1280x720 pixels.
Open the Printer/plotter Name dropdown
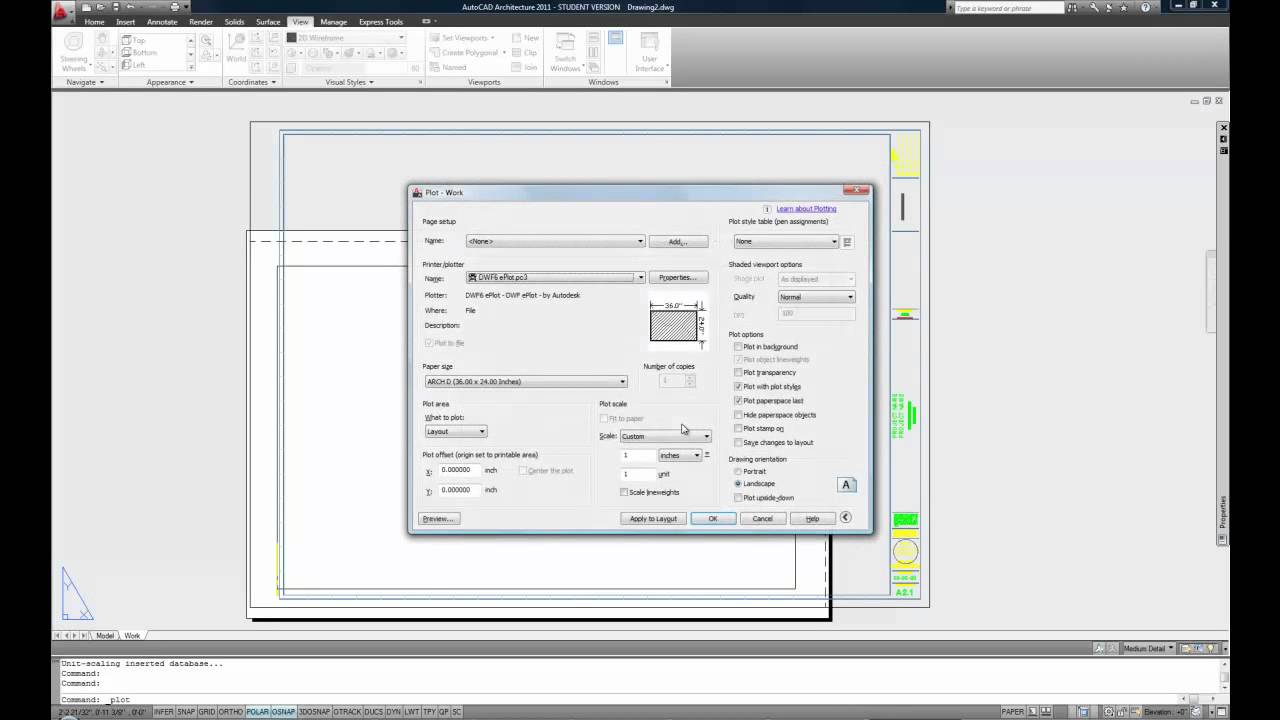pyautogui.click(x=555, y=278)
